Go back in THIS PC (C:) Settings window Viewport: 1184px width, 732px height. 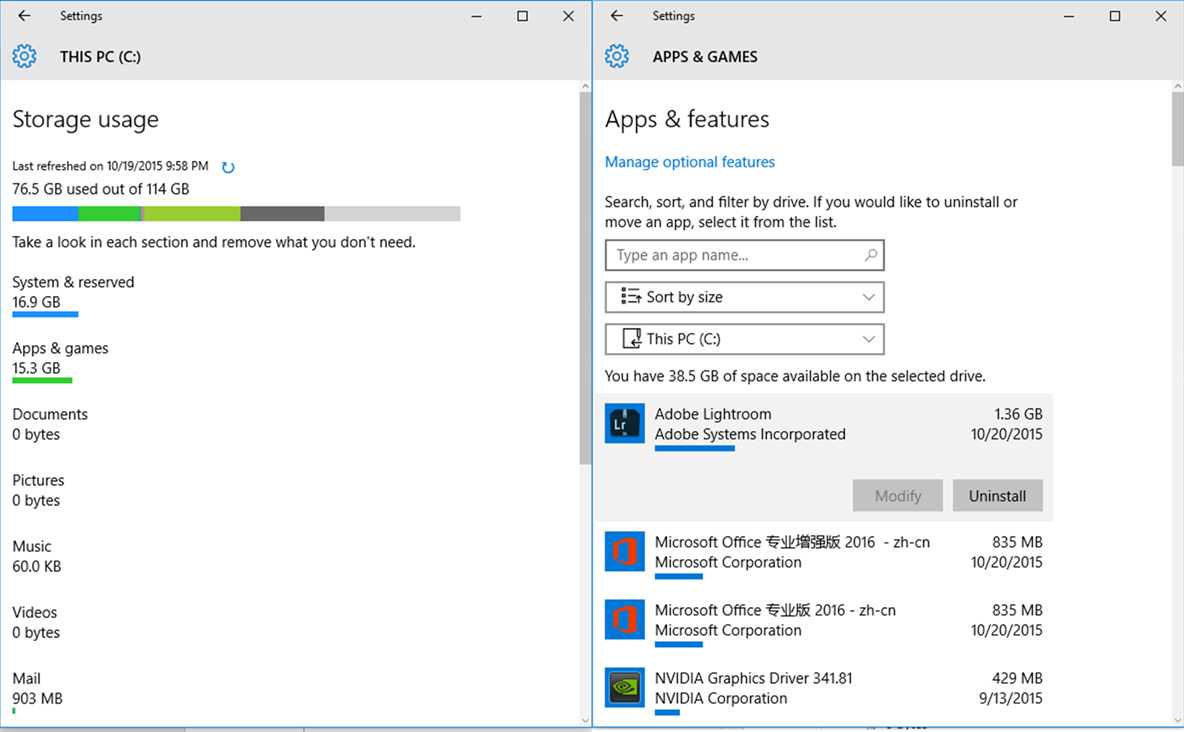click(x=24, y=16)
